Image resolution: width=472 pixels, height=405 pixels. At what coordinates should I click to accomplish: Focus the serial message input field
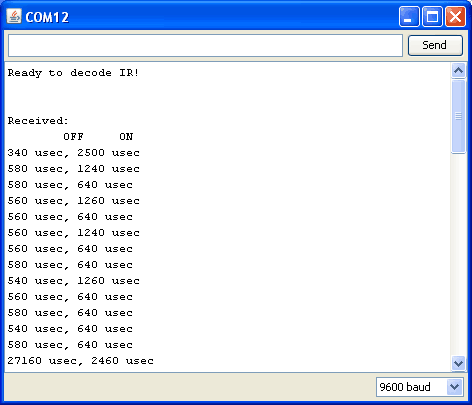point(205,45)
